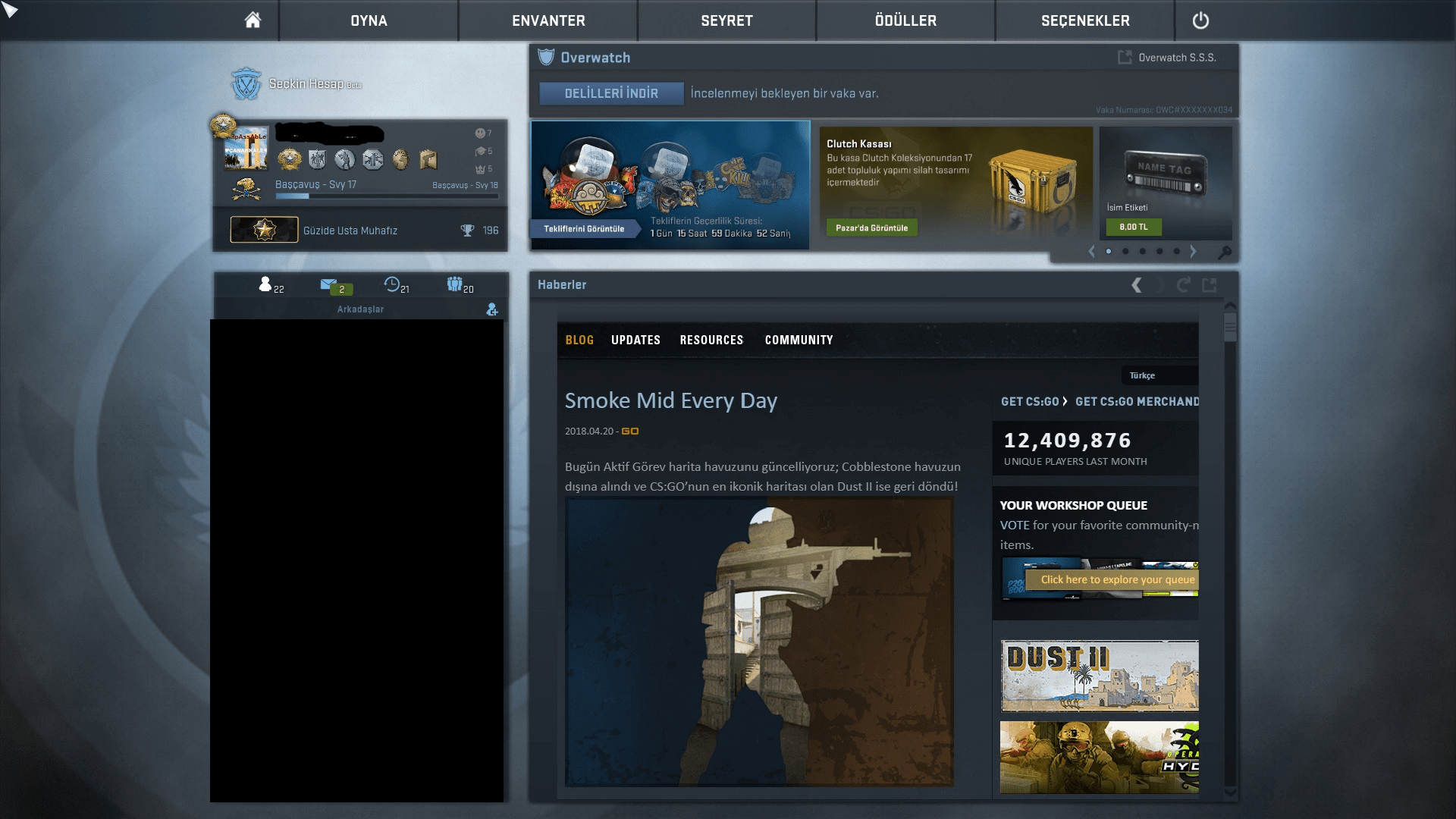Click the trophy icon showing 196
The width and height of the screenshot is (1456, 819).
point(468,231)
